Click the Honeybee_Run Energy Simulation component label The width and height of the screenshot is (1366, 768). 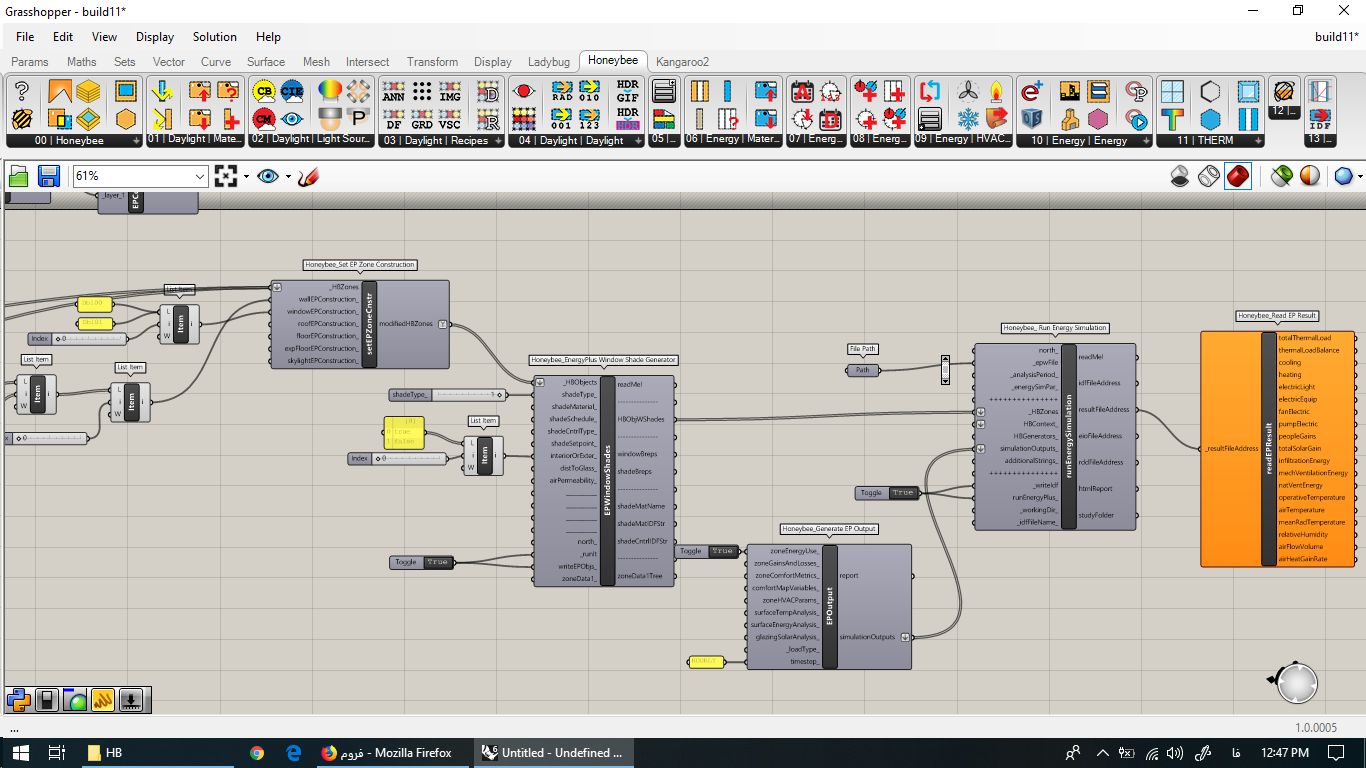point(1055,328)
